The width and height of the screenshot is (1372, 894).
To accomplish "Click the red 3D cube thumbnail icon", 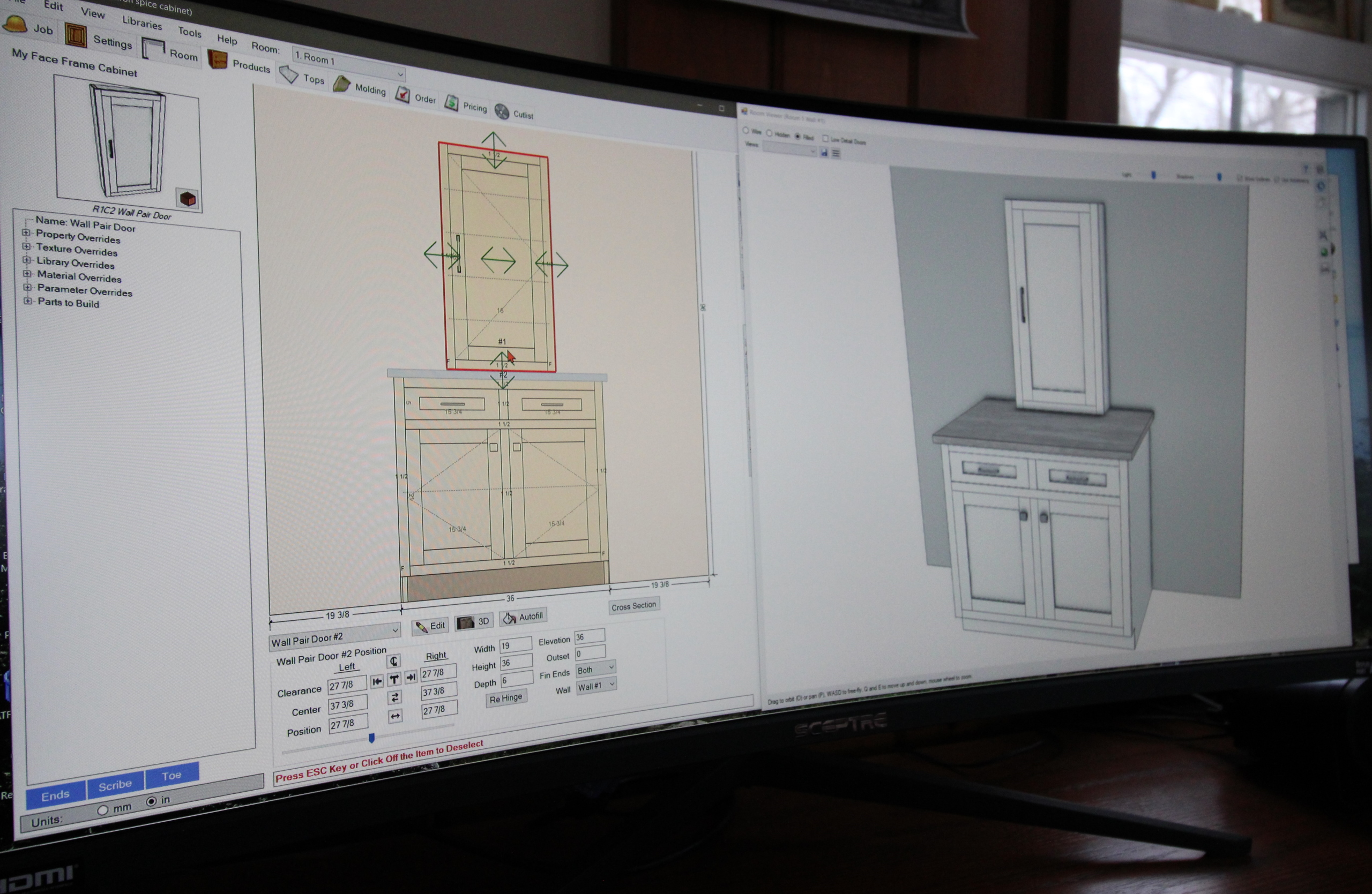I will pos(188,199).
